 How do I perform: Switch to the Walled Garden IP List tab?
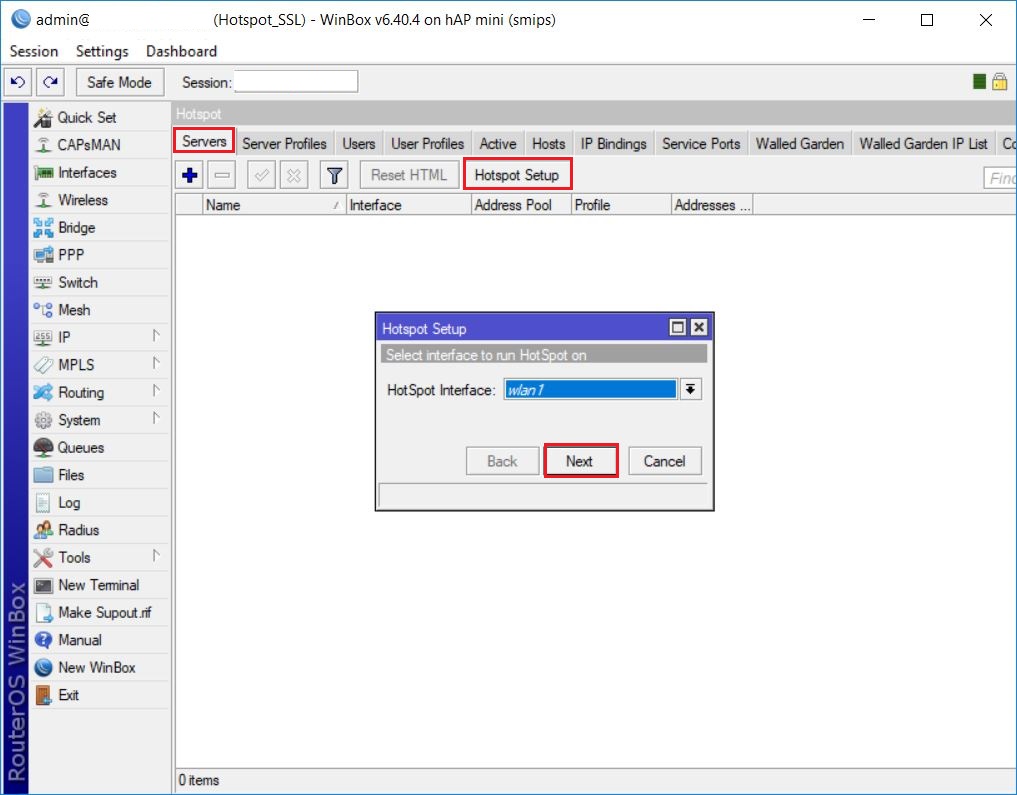tap(924, 144)
